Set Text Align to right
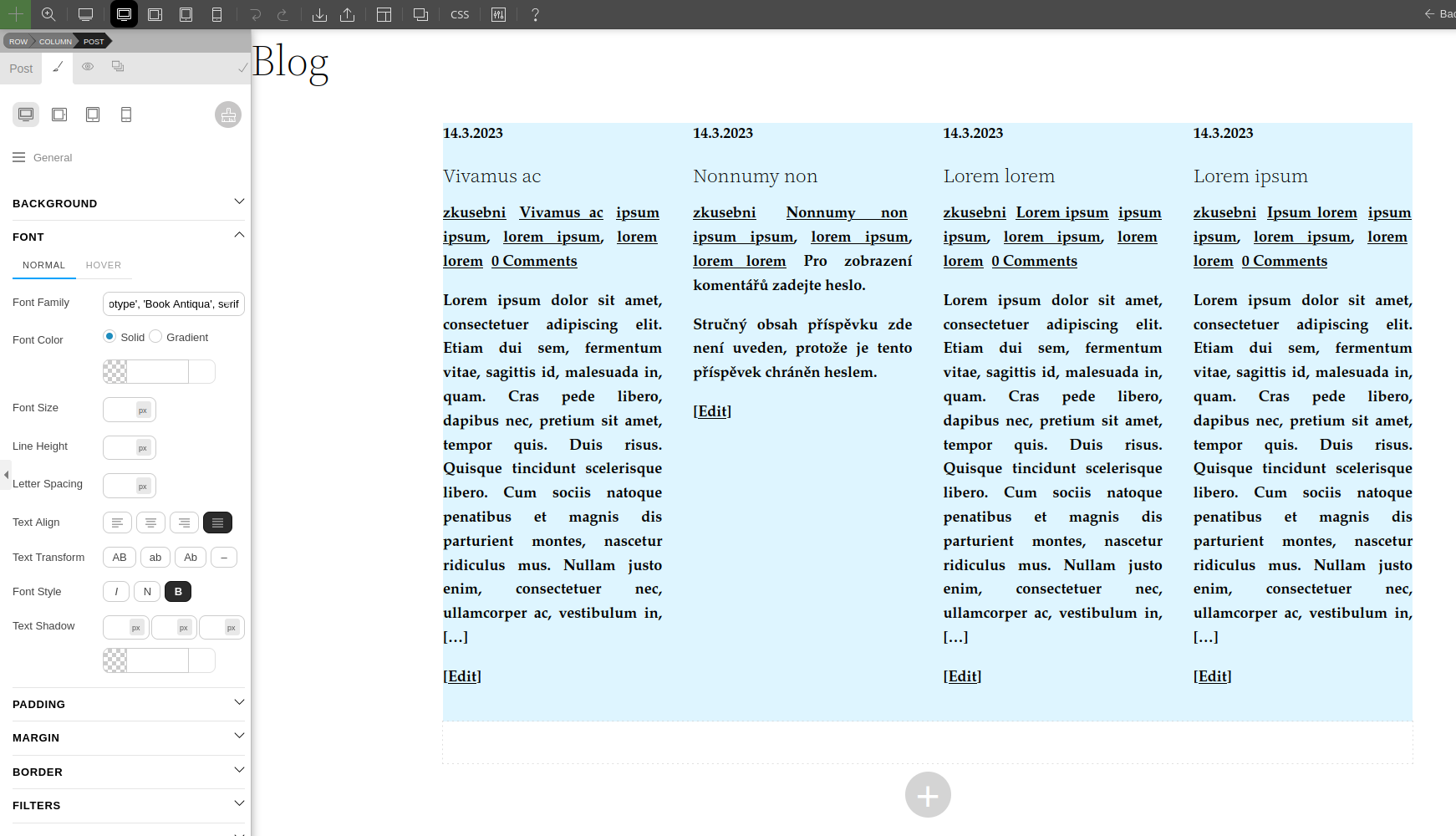Screen dimensions: 1456x836 click(x=184, y=522)
